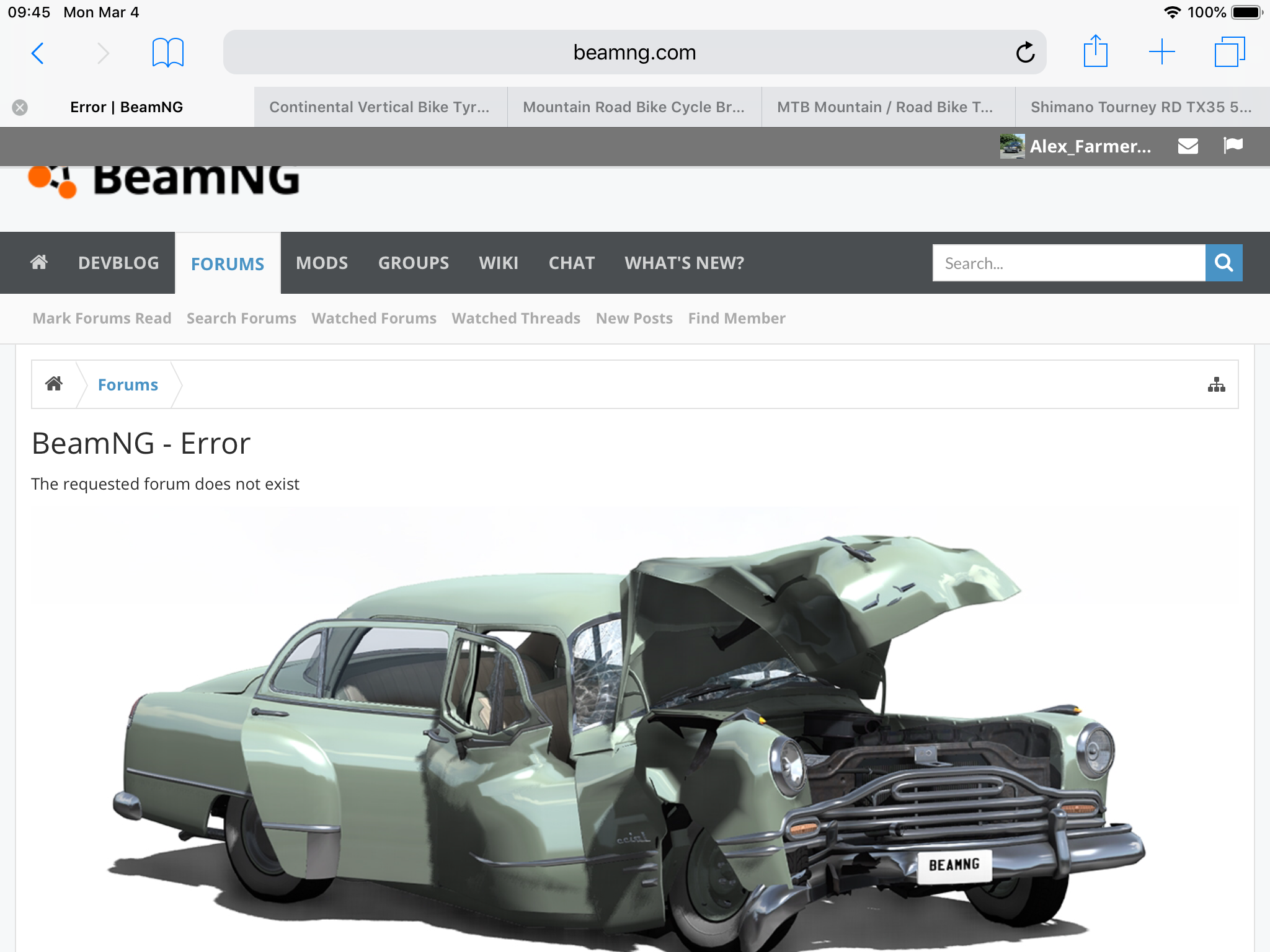
Task: Open Watched Threads link
Action: pyautogui.click(x=516, y=318)
